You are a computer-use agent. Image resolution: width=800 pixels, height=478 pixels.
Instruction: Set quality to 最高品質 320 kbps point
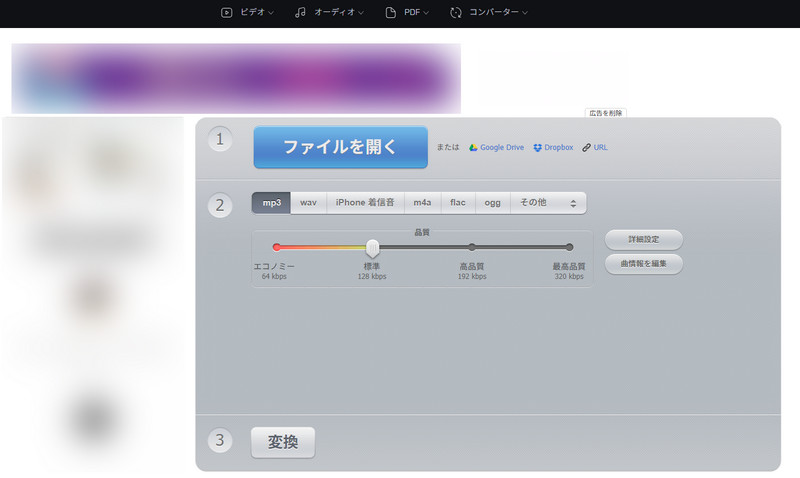pyautogui.click(x=569, y=247)
